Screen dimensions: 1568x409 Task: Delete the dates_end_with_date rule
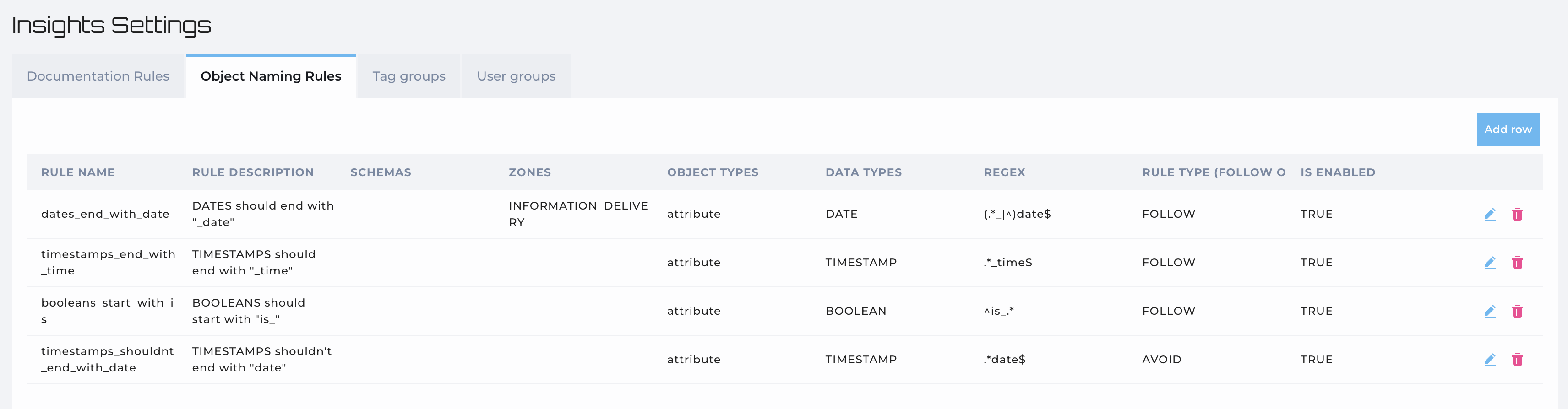click(1518, 214)
